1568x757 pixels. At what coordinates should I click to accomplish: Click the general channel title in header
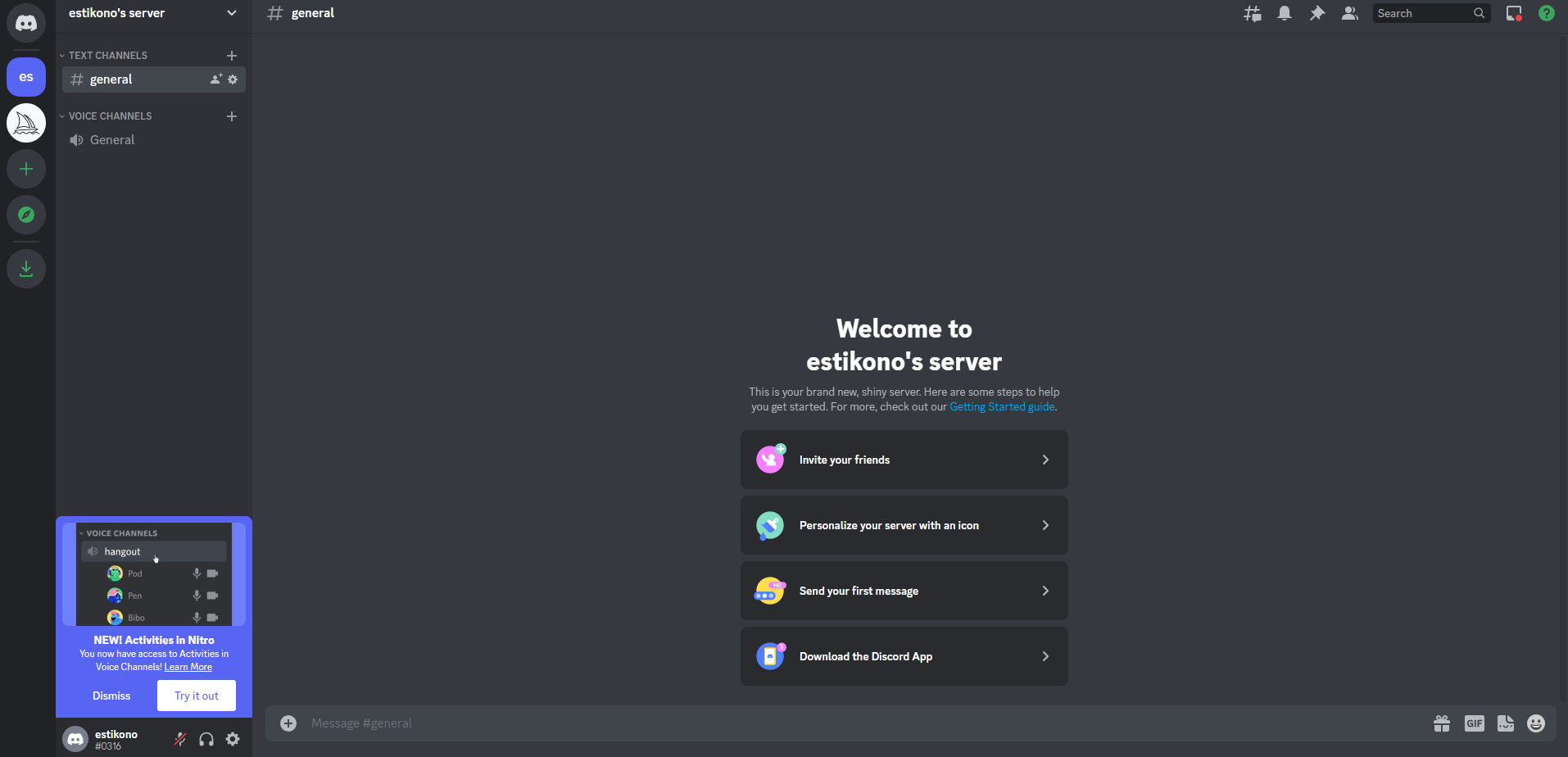point(313,13)
